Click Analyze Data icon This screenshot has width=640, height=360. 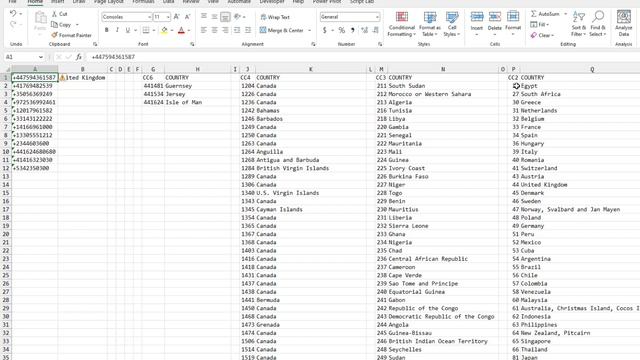click(x=624, y=24)
